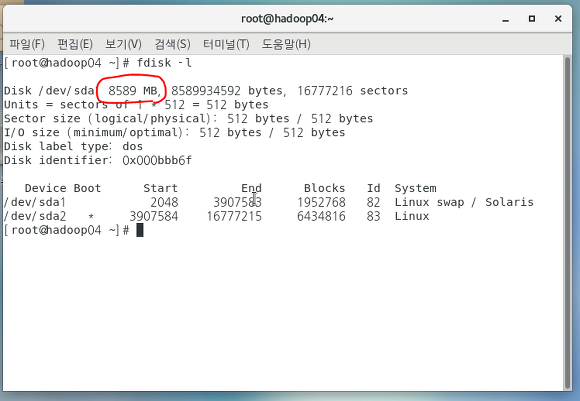Click the '16777215' end sector value
Viewport: 580px width, 401px height.
tap(234, 216)
